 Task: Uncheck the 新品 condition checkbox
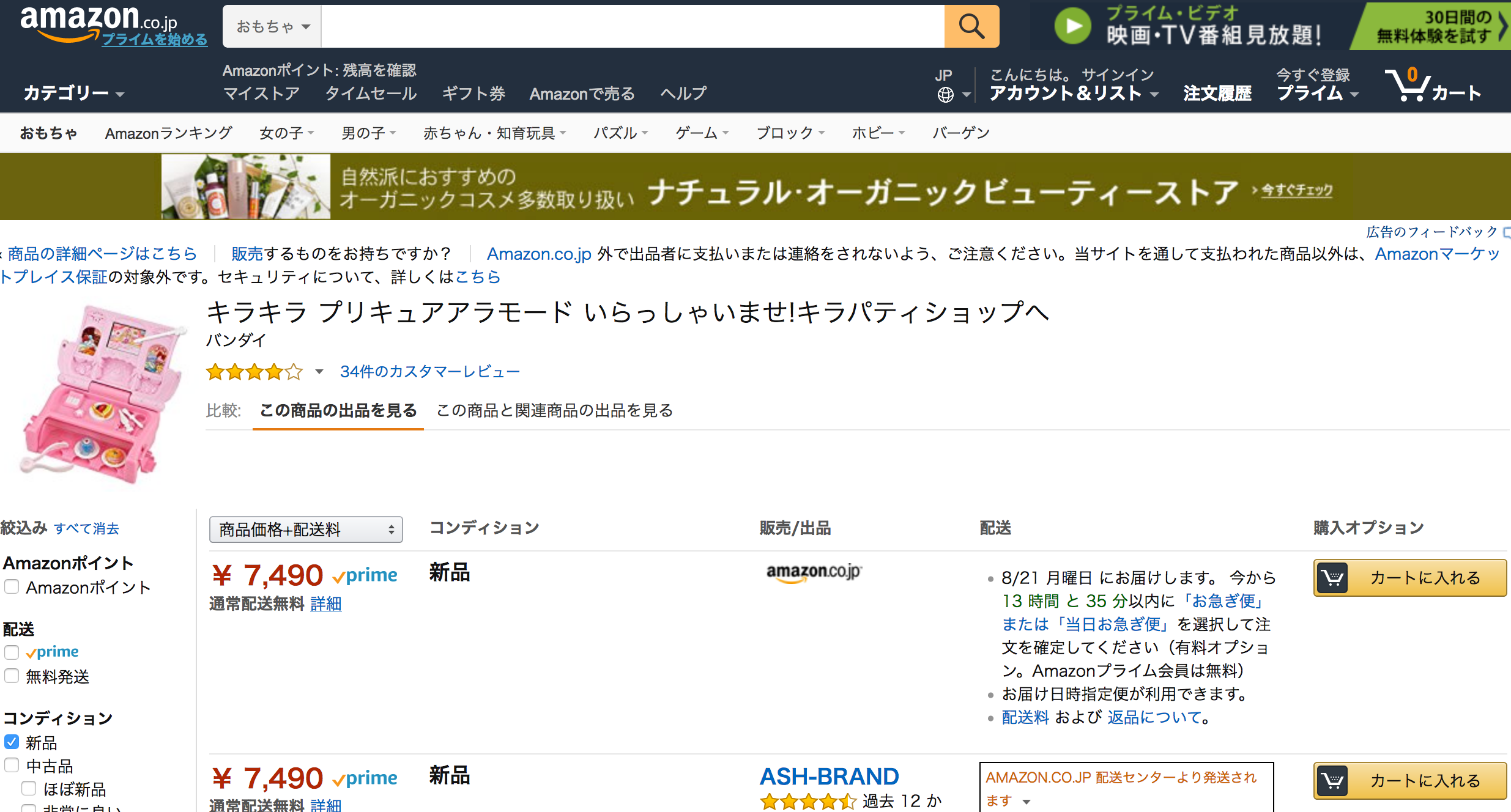[12, 742]
